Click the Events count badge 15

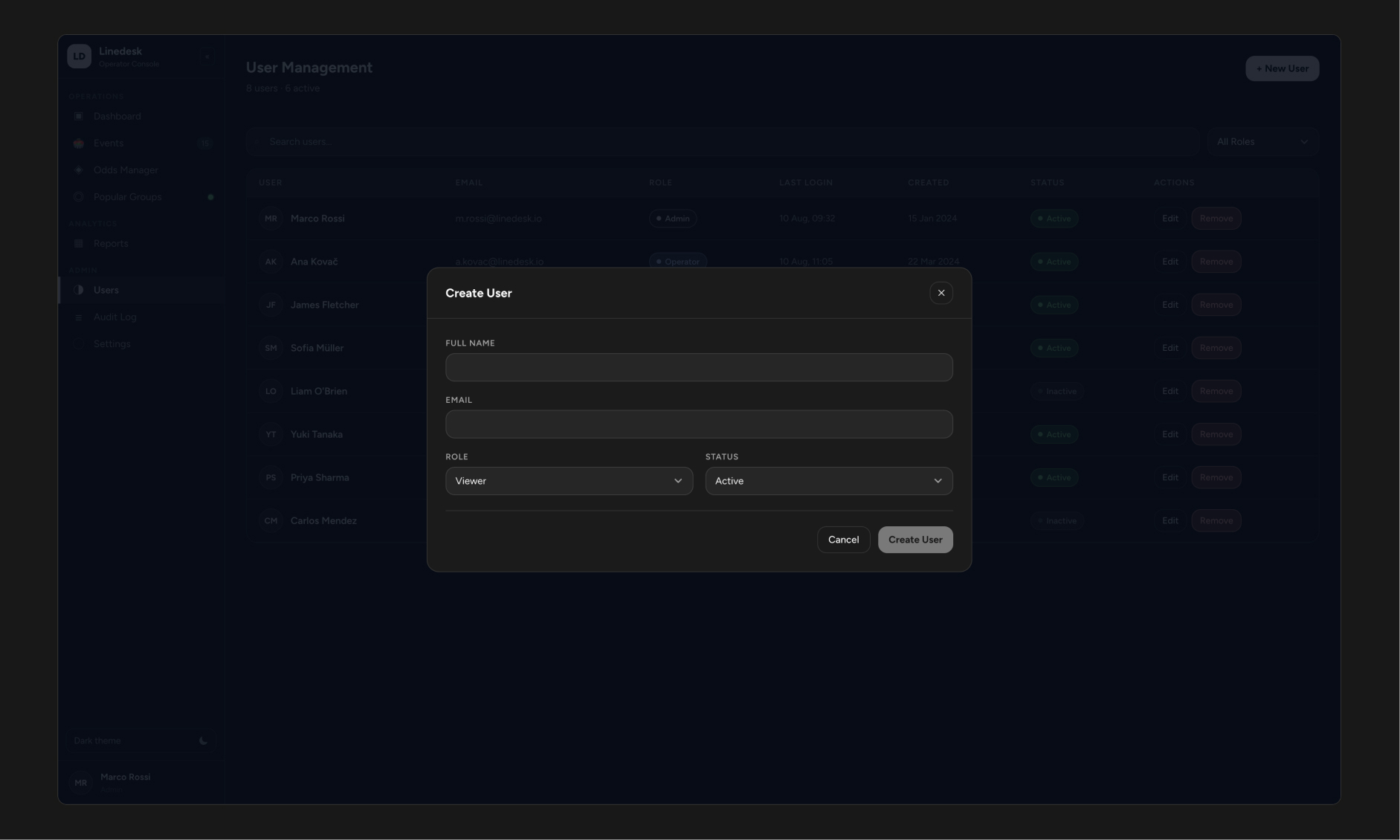tap(205, 143)
